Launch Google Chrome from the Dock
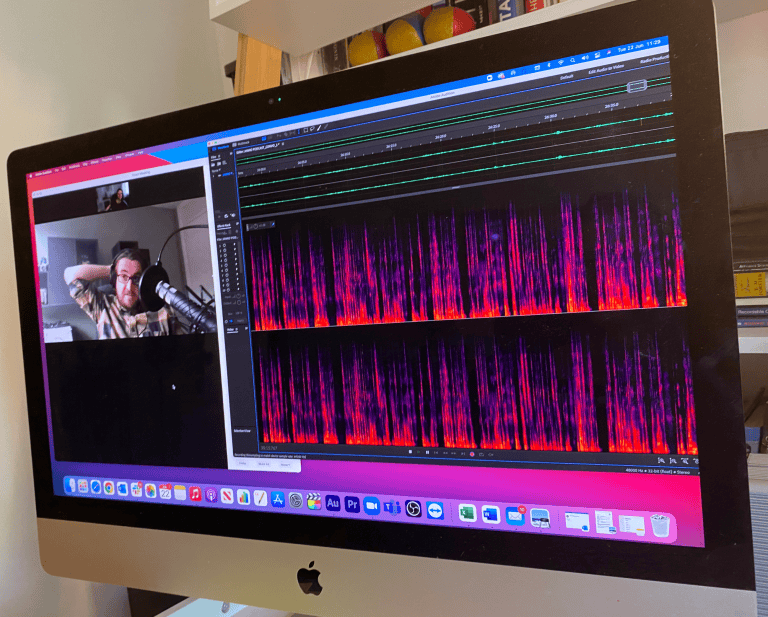Screen dimensions: 768x617 (x=109, y=488)
